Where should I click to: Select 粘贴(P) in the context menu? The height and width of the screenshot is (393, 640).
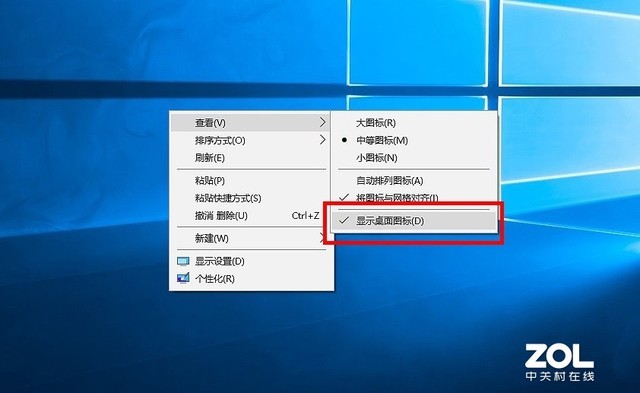coord(250,180)
